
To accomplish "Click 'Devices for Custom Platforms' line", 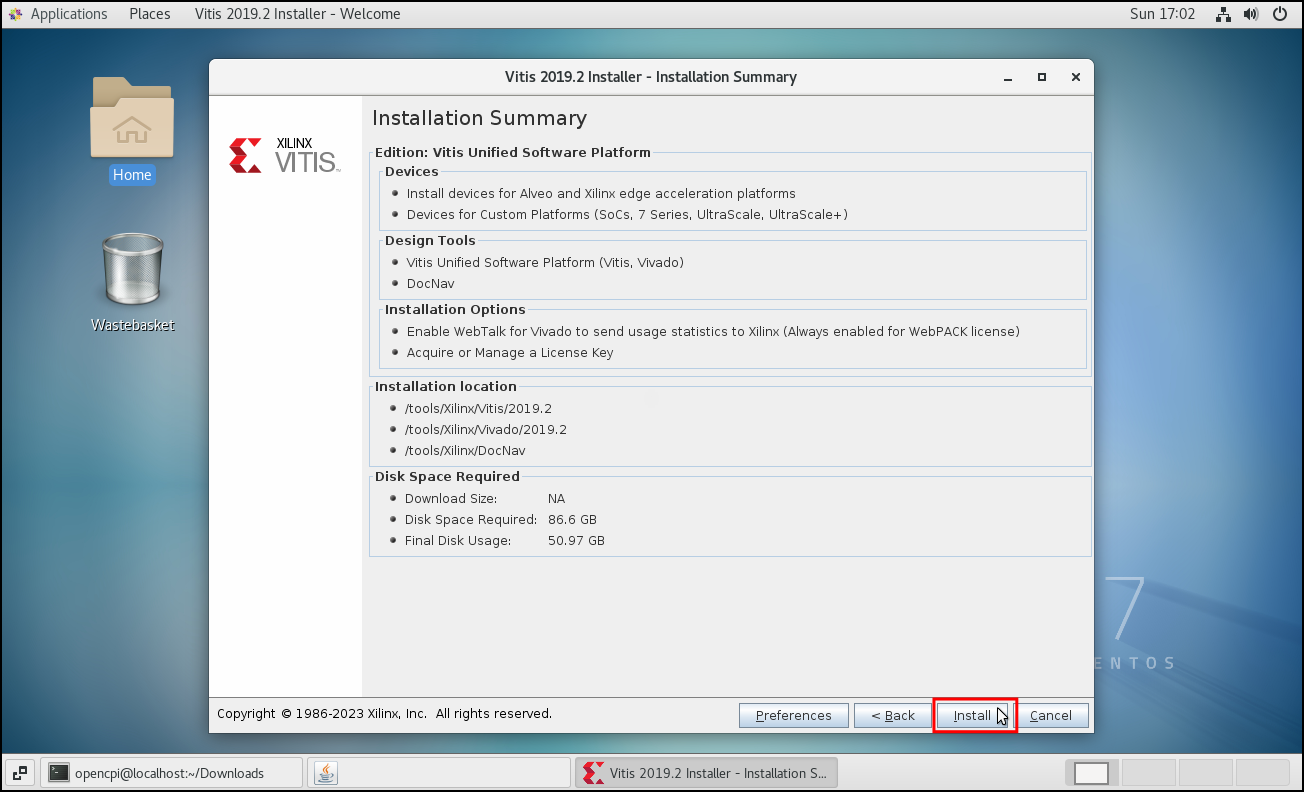I will [x=627, y=214].
